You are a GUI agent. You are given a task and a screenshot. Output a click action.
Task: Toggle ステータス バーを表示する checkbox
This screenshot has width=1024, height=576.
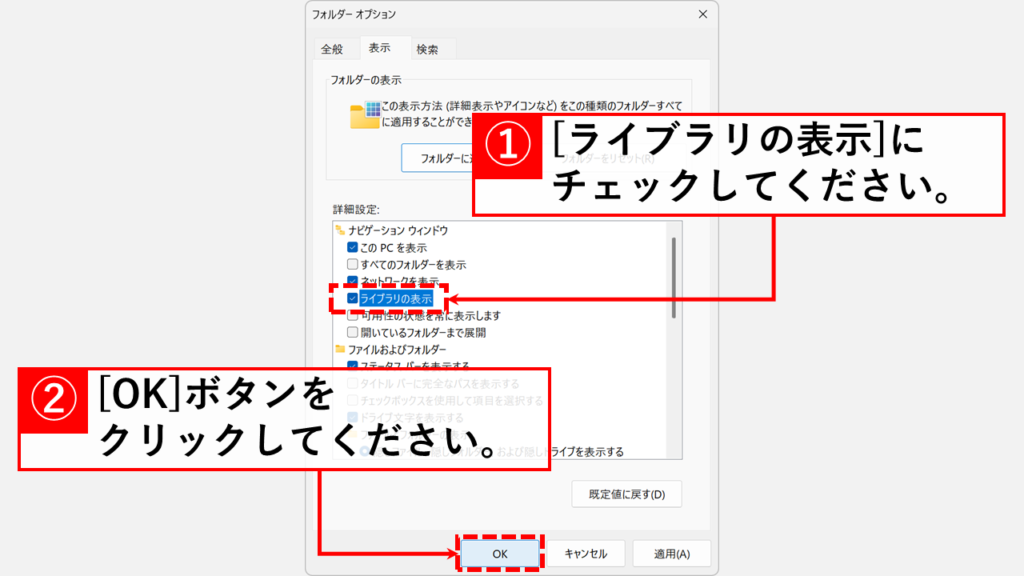tap(353, 366)
